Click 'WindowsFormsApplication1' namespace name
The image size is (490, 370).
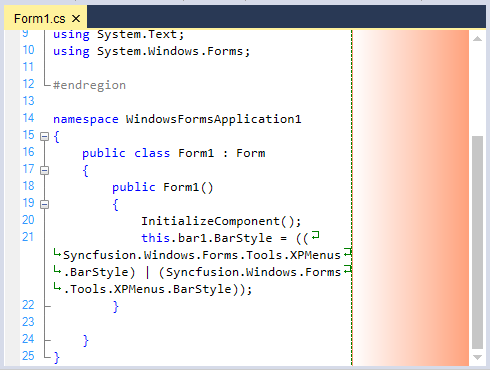213,119
